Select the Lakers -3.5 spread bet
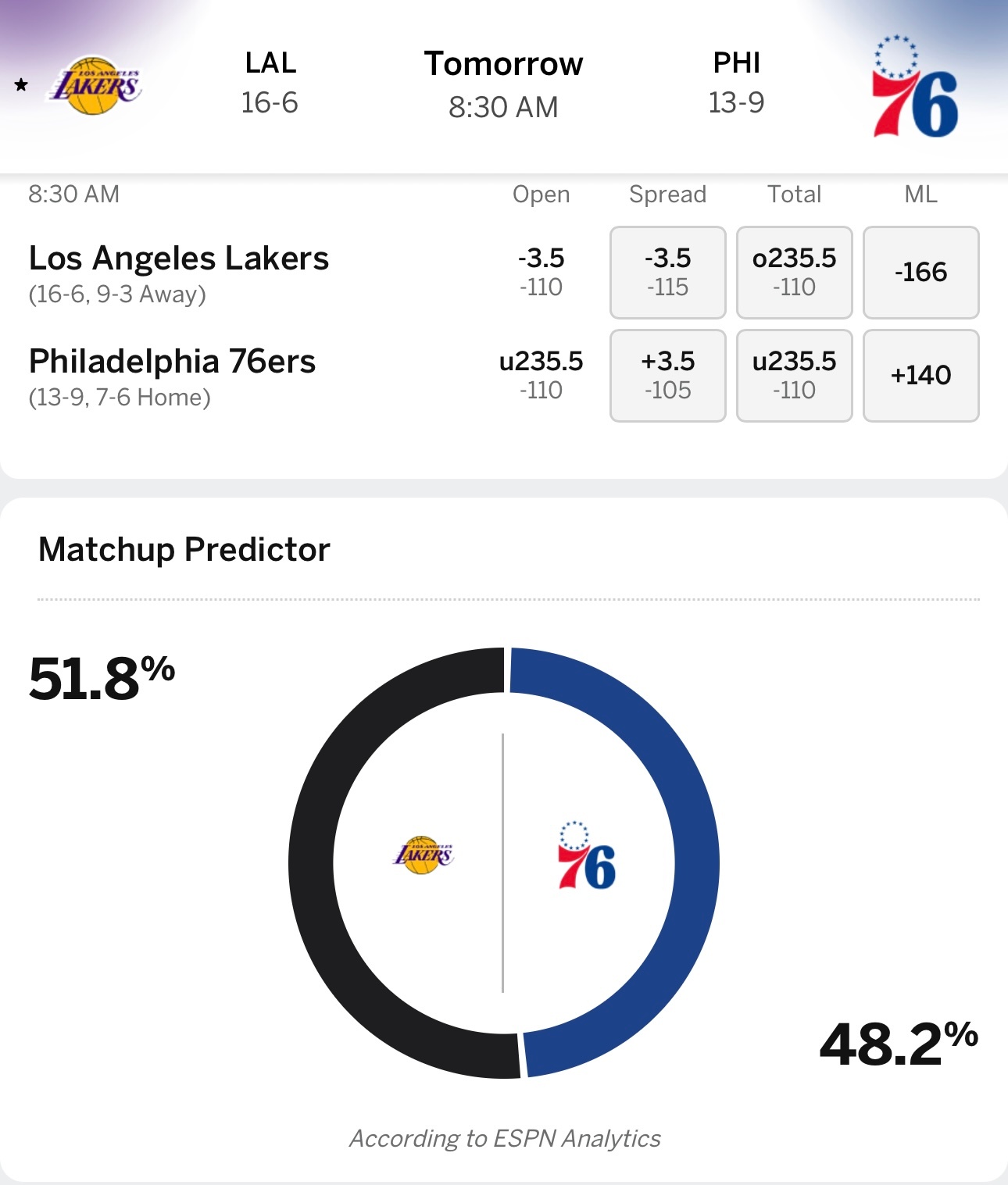 point(667,272)
